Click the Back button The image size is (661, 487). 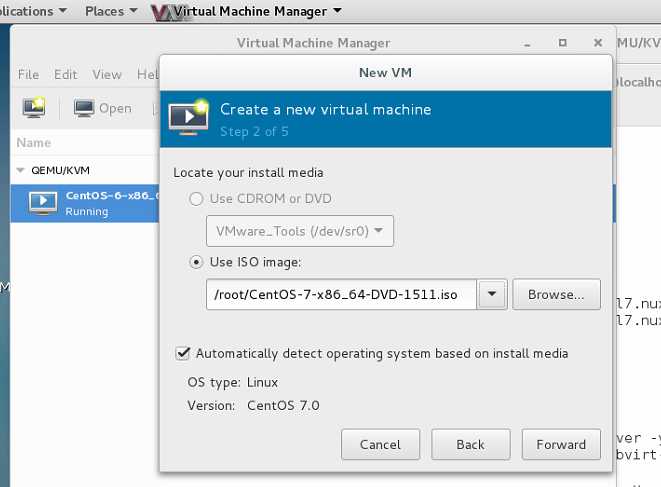point(470,444)
